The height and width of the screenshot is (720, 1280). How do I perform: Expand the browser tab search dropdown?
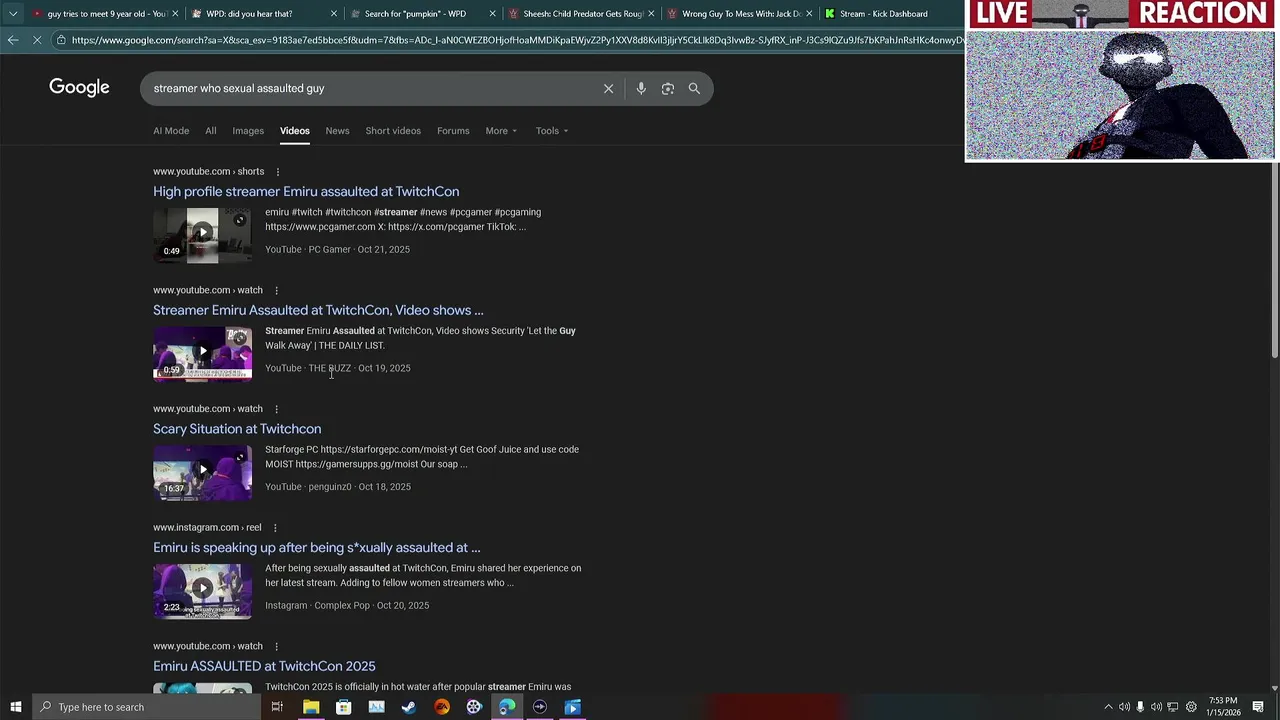tap(13, 14)
